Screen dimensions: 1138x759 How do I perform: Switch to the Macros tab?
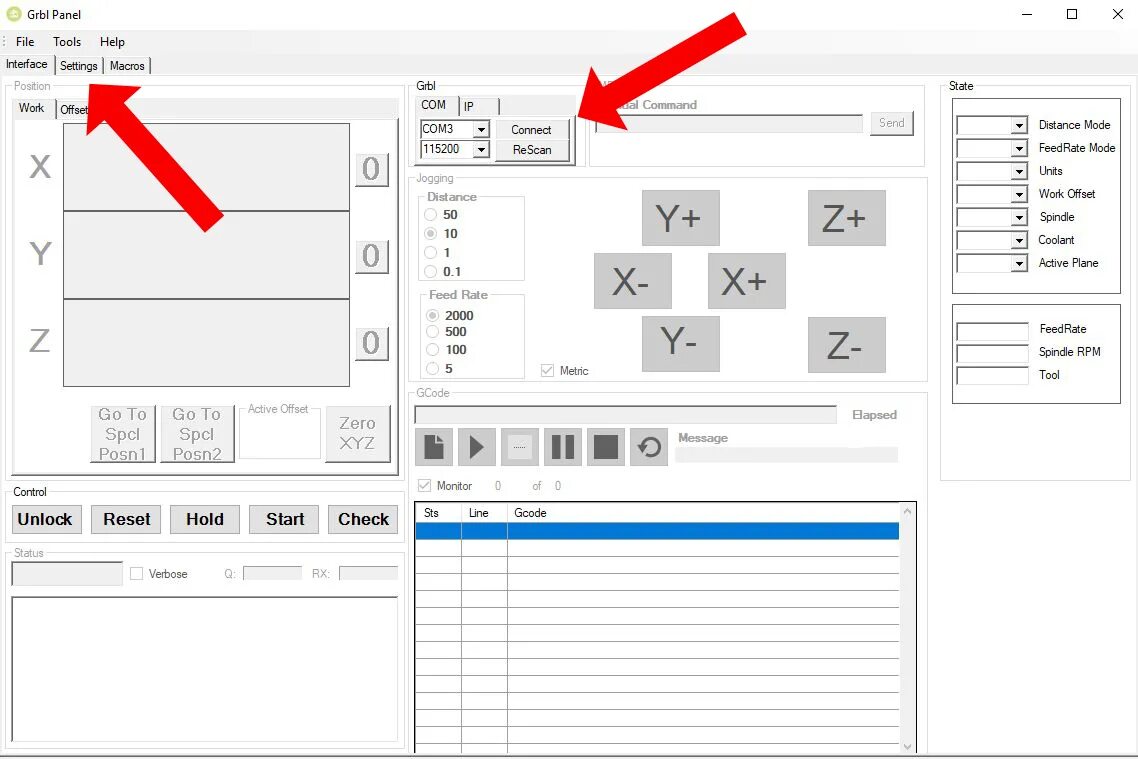point(127,66)
